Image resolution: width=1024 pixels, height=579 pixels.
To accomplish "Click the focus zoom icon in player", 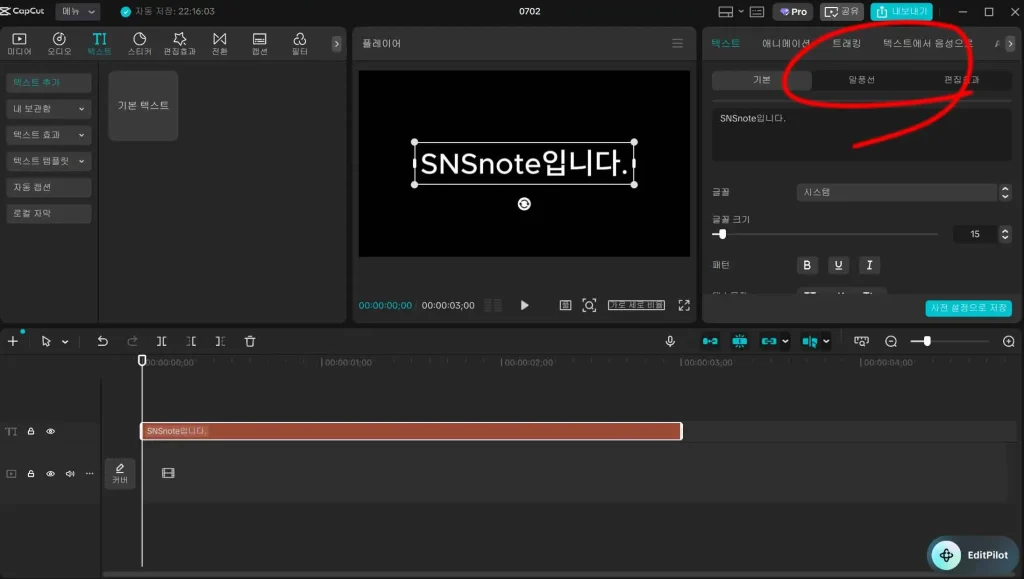I will 589,305.
